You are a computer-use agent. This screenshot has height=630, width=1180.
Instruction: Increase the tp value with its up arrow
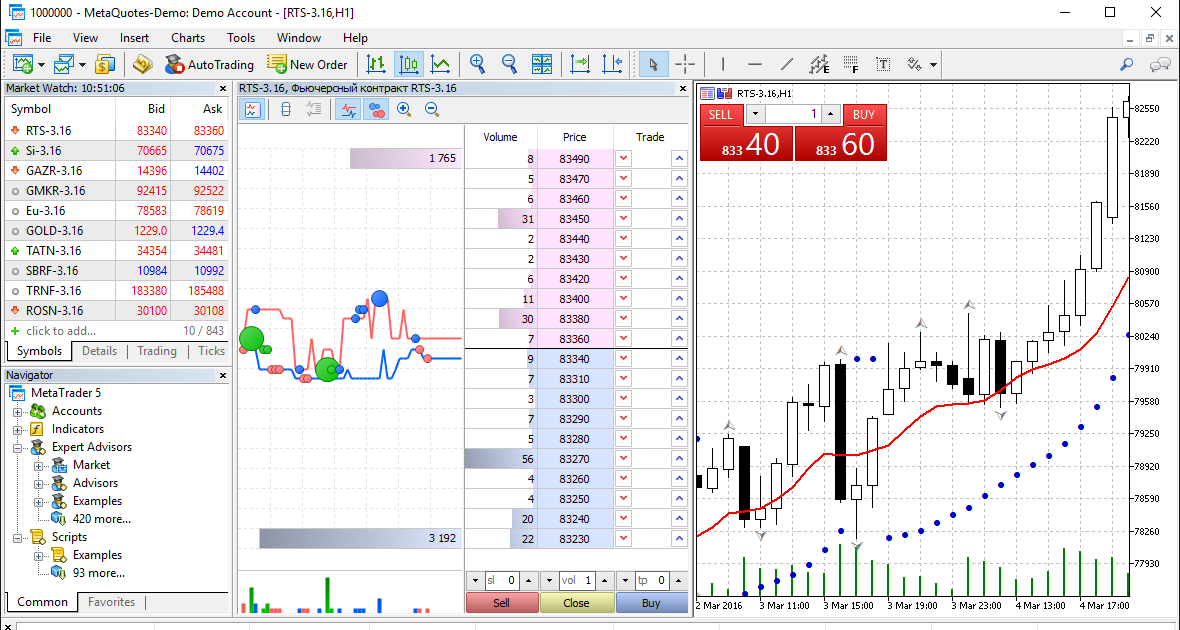coord(680,580)
